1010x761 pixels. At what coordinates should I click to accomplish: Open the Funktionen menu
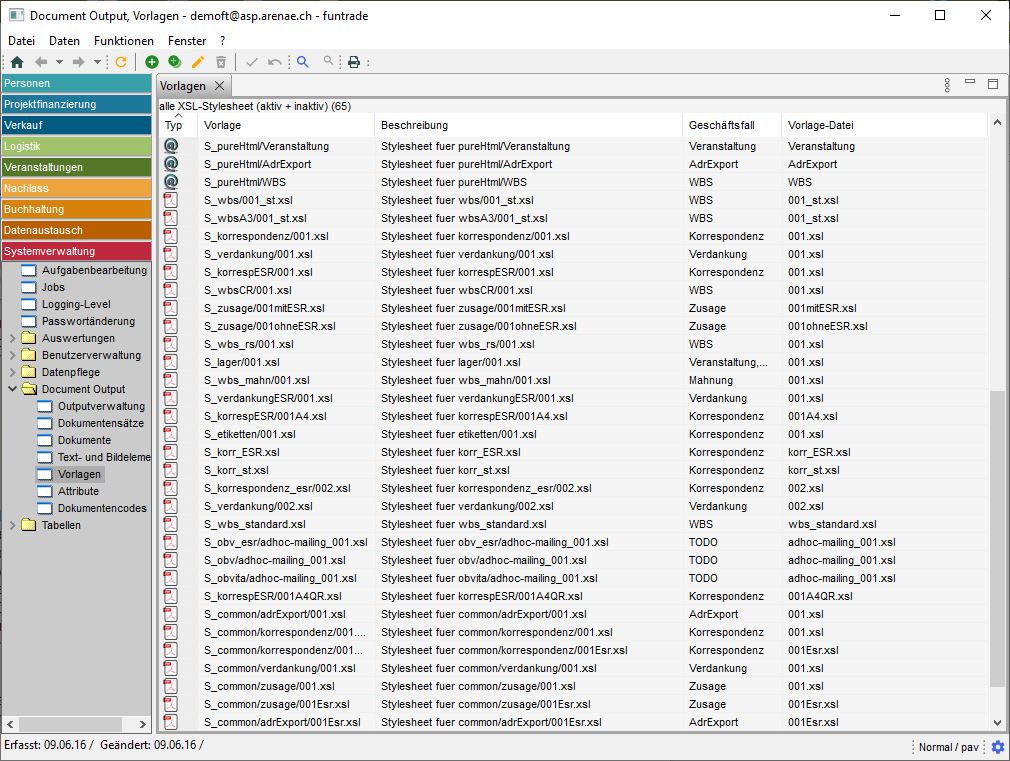[x=124, y=41]
